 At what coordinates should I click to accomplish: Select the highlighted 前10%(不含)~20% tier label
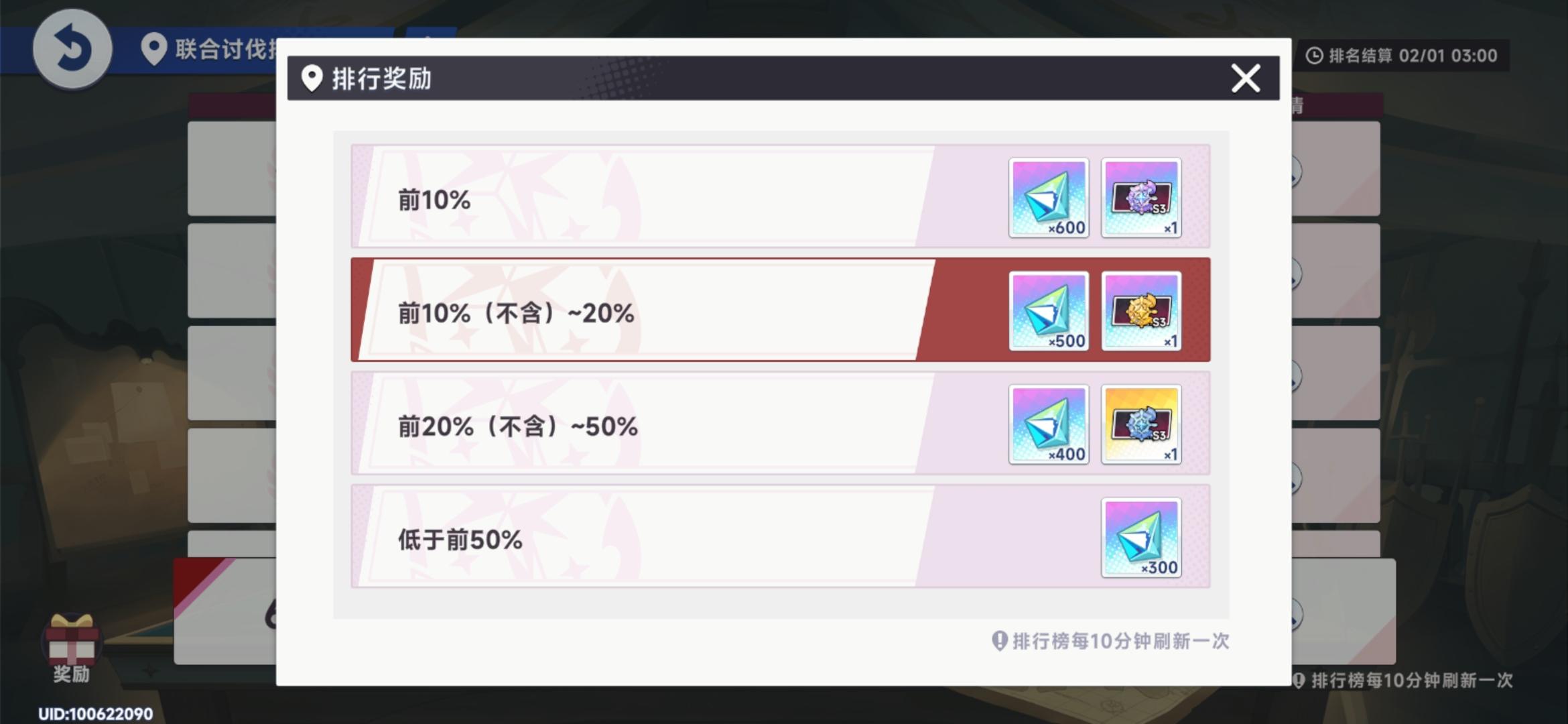click(515, 313)
